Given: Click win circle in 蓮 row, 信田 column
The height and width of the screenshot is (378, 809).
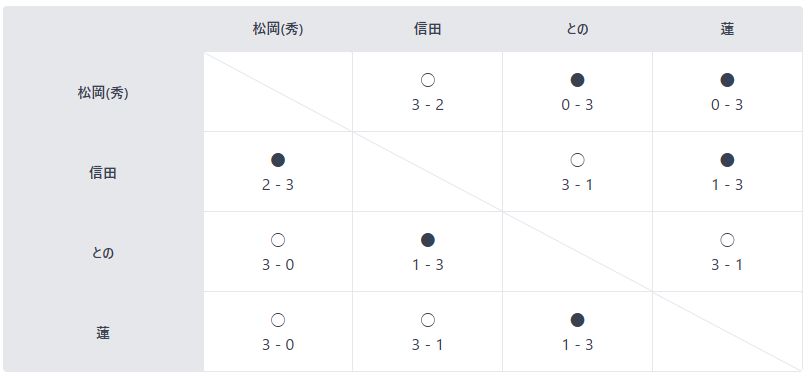Looking at the screenshot, I should coord(428,320).
